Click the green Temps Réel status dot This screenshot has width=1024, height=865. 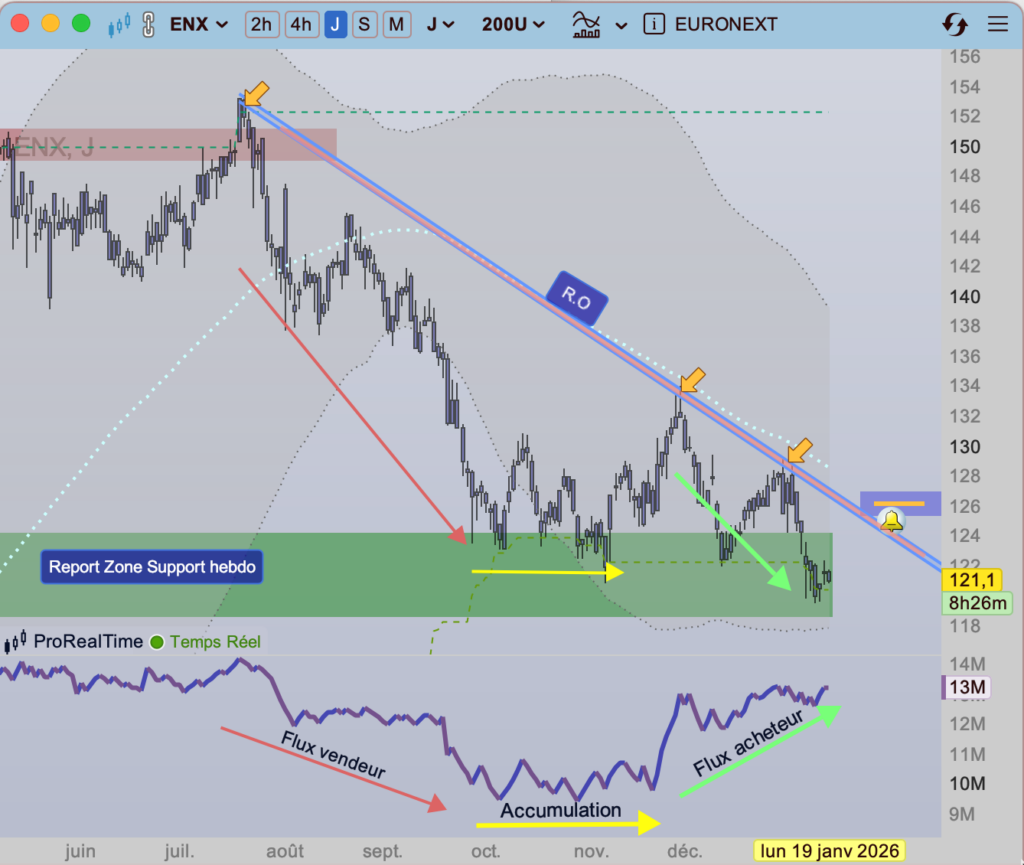(157, 642)
